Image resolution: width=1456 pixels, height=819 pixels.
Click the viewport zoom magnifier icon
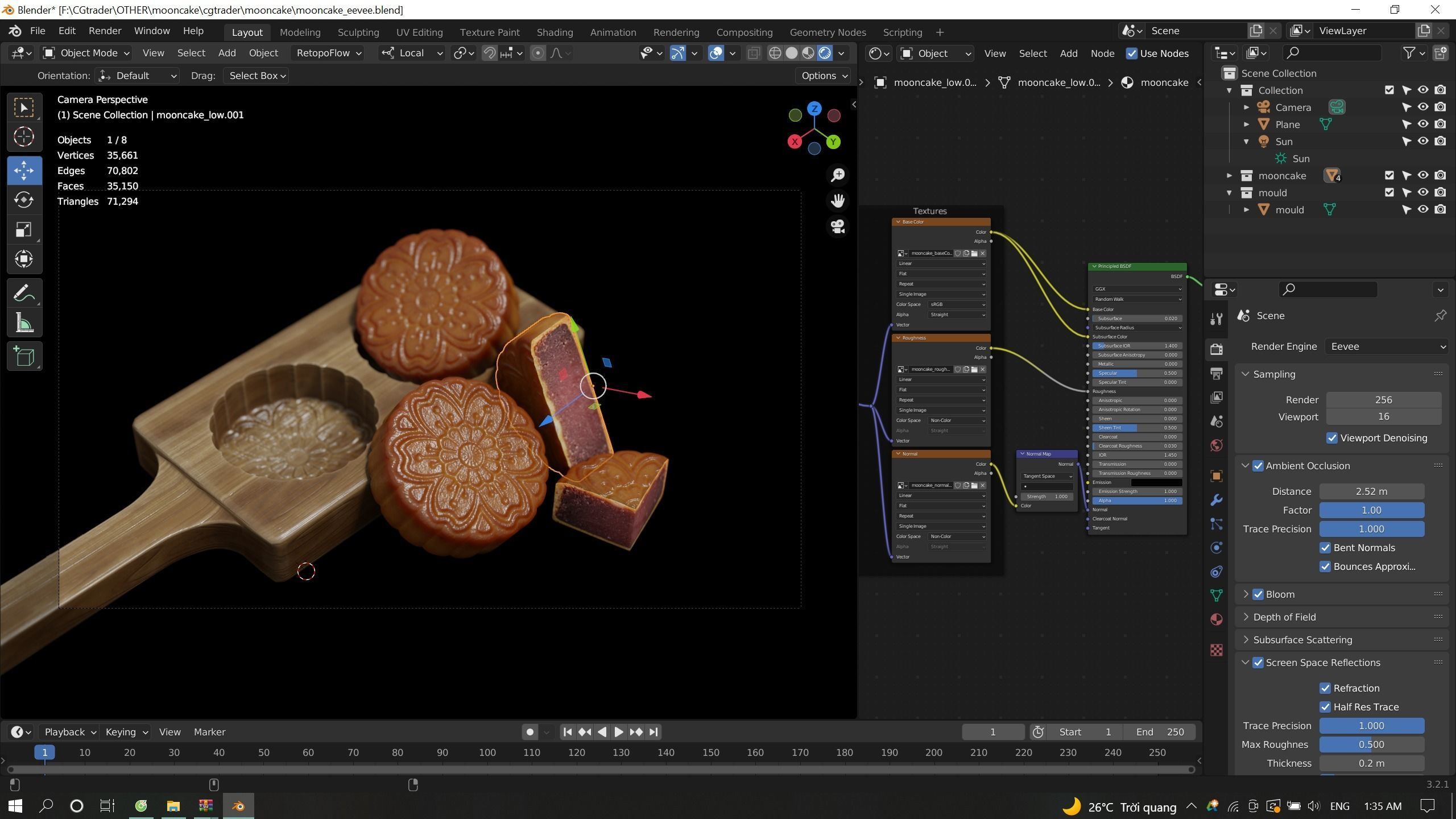[838, 175]
